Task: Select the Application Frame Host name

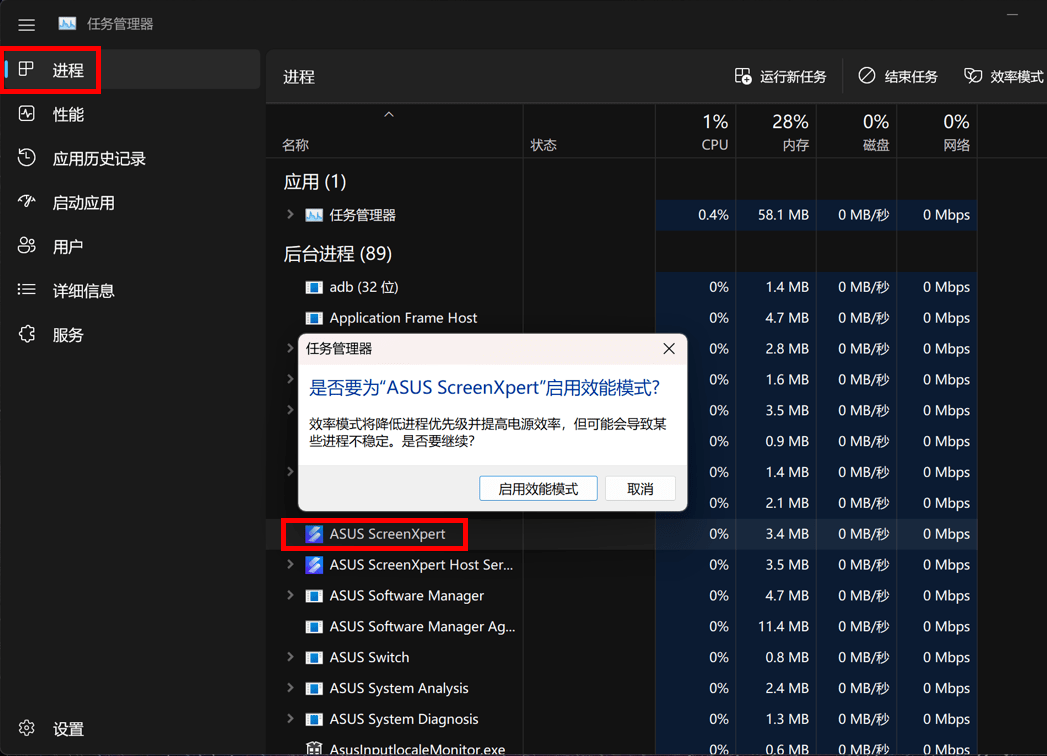Action: 403,318
